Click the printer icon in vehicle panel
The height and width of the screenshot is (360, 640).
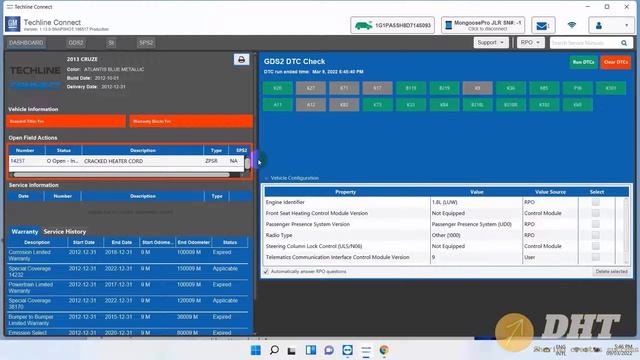point(241,60)
